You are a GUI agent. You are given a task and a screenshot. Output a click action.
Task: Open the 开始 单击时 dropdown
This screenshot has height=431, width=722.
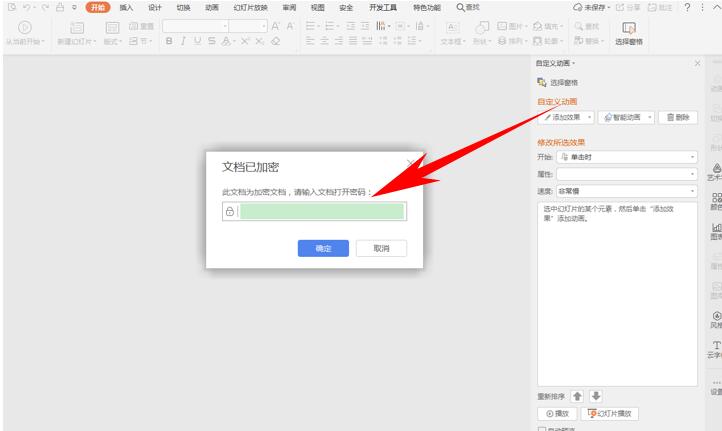tap(627, 157)
